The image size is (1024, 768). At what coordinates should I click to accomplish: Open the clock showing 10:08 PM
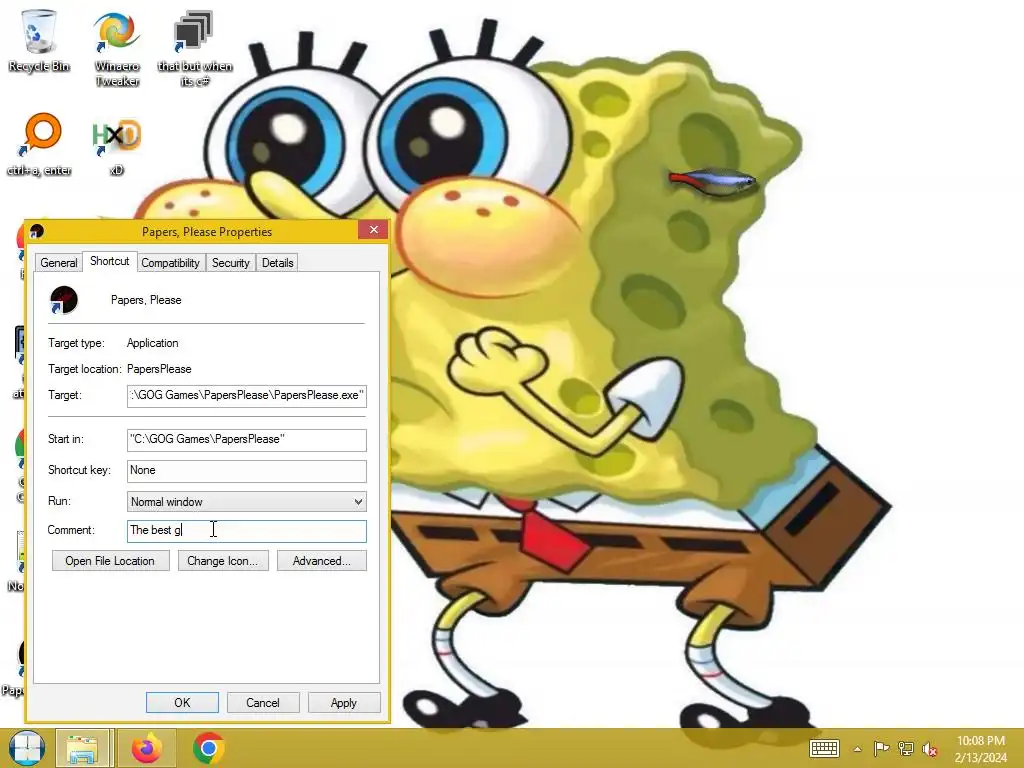[980, 749]
